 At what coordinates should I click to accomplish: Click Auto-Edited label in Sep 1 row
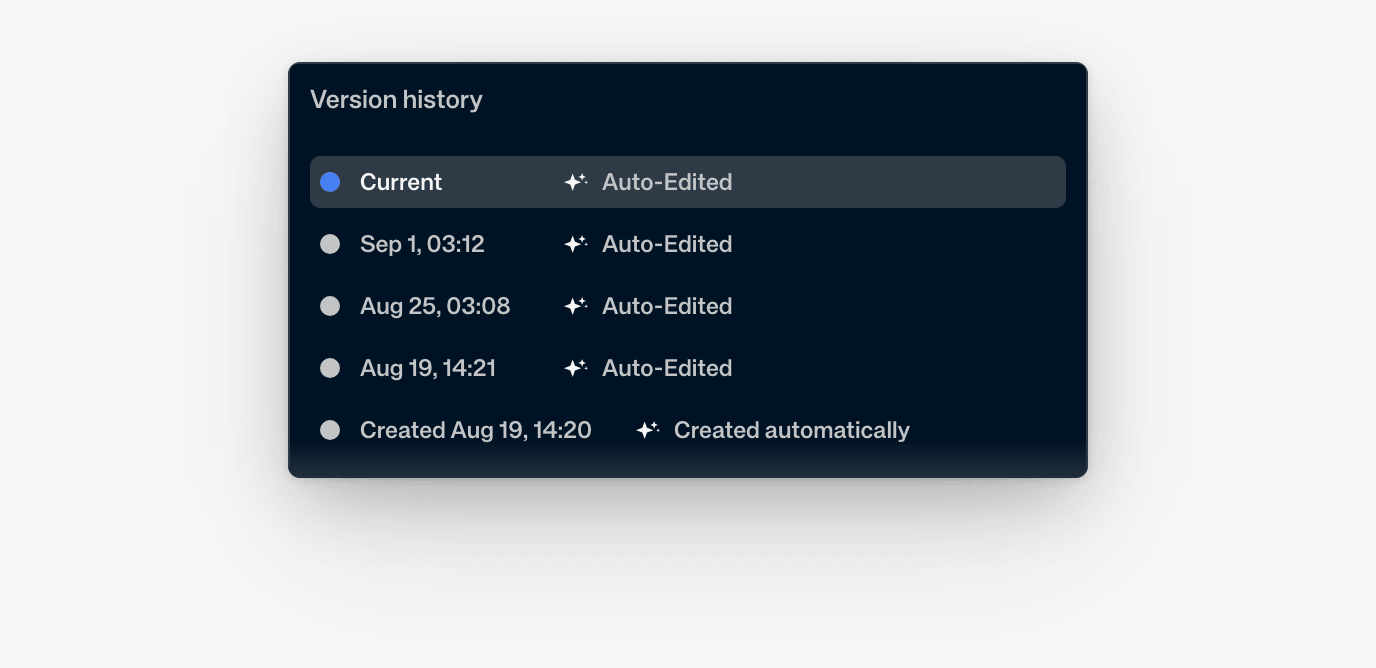667,244
